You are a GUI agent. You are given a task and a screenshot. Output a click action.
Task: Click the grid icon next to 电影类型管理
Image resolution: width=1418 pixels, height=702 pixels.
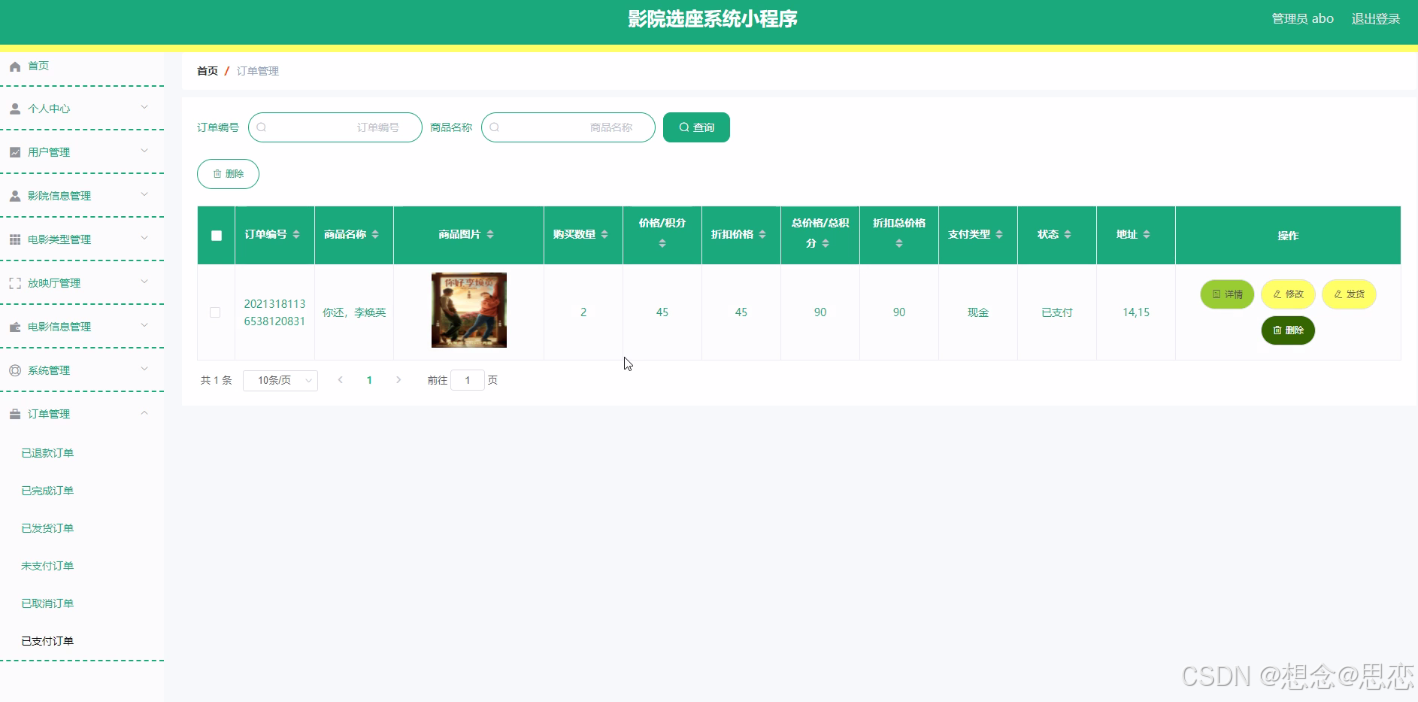tap(15, 240)
